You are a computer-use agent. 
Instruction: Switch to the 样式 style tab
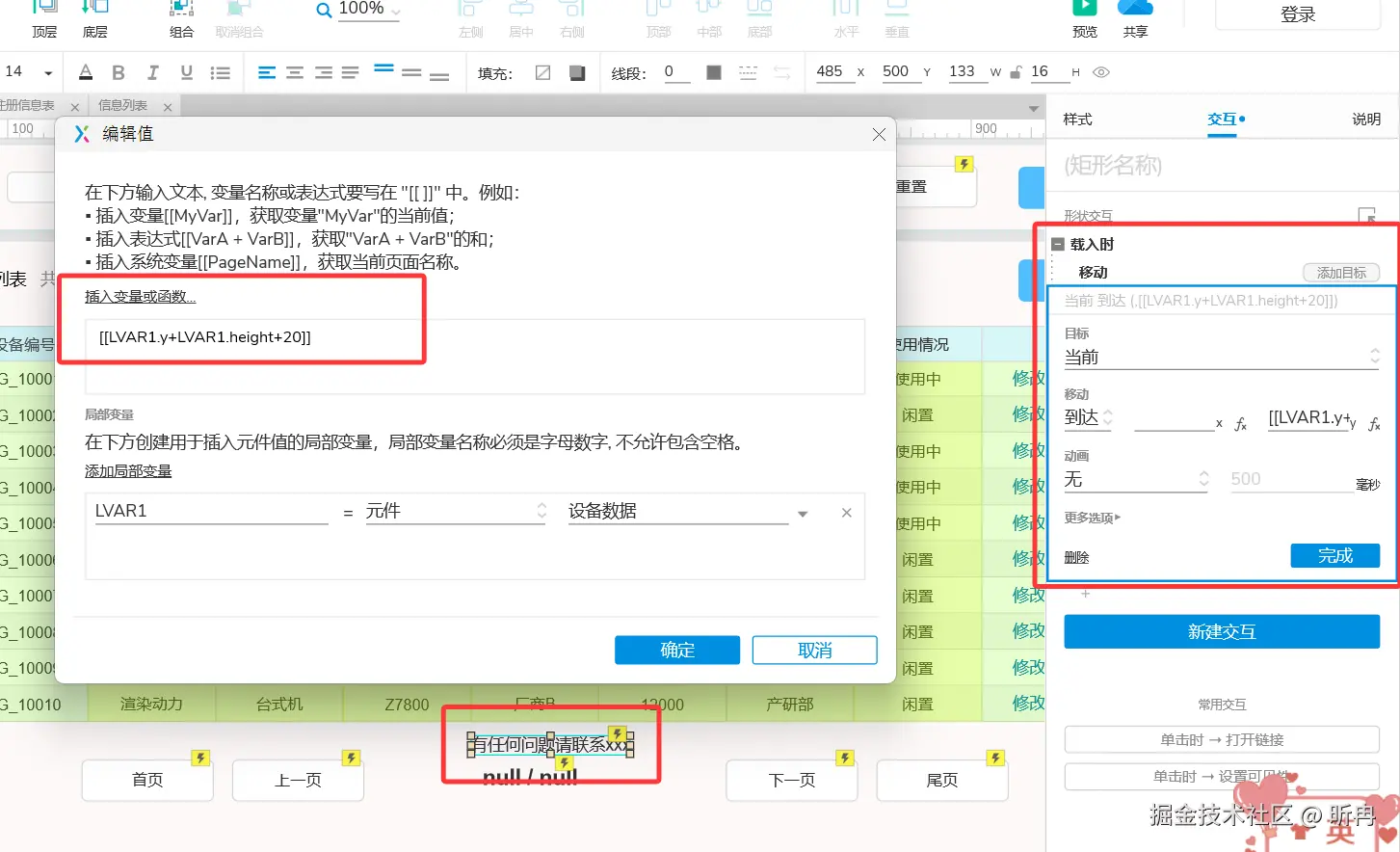[x=1077, y=120]
